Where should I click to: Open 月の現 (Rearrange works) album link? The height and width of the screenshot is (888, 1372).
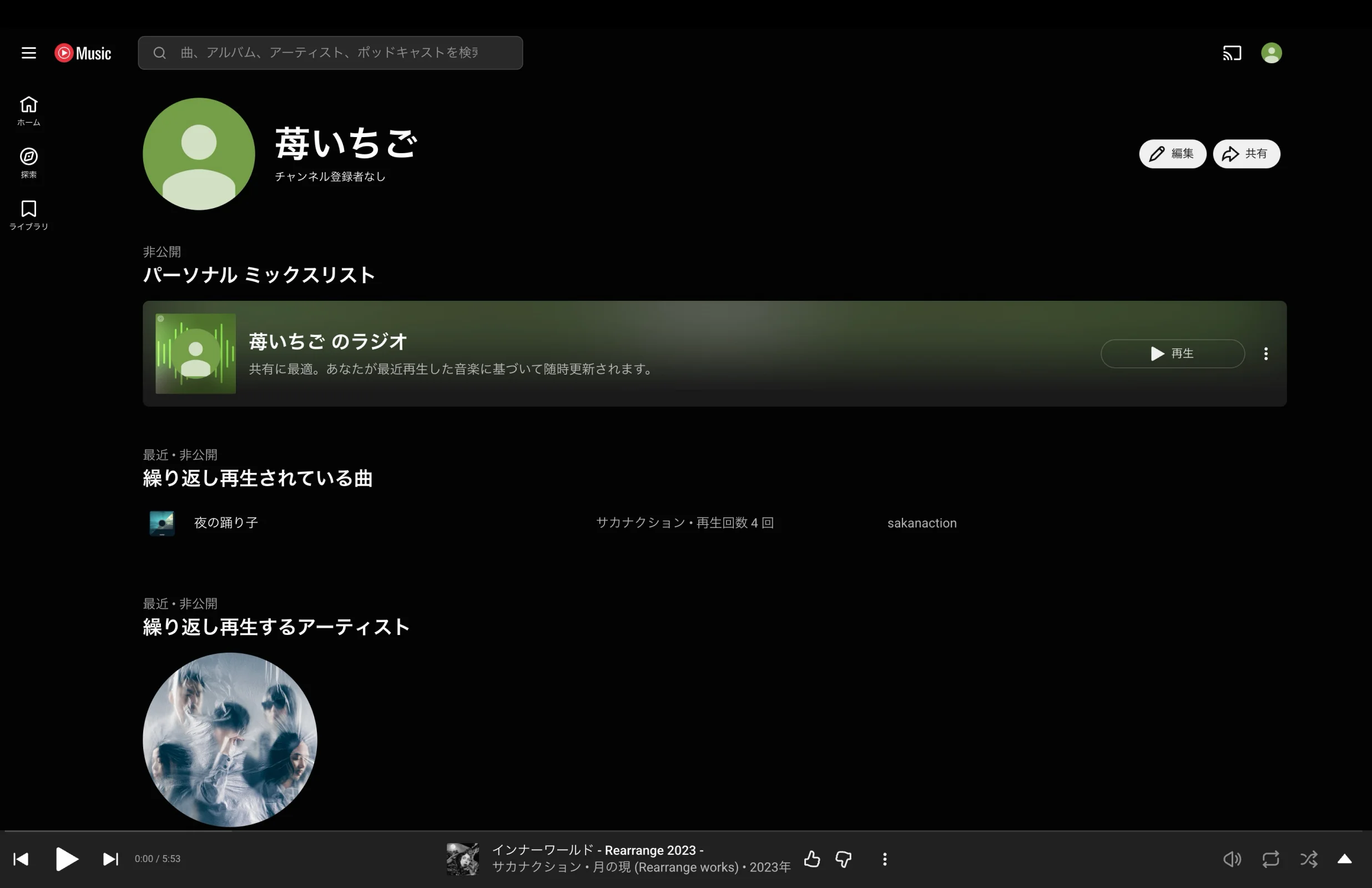click(665, 867)
